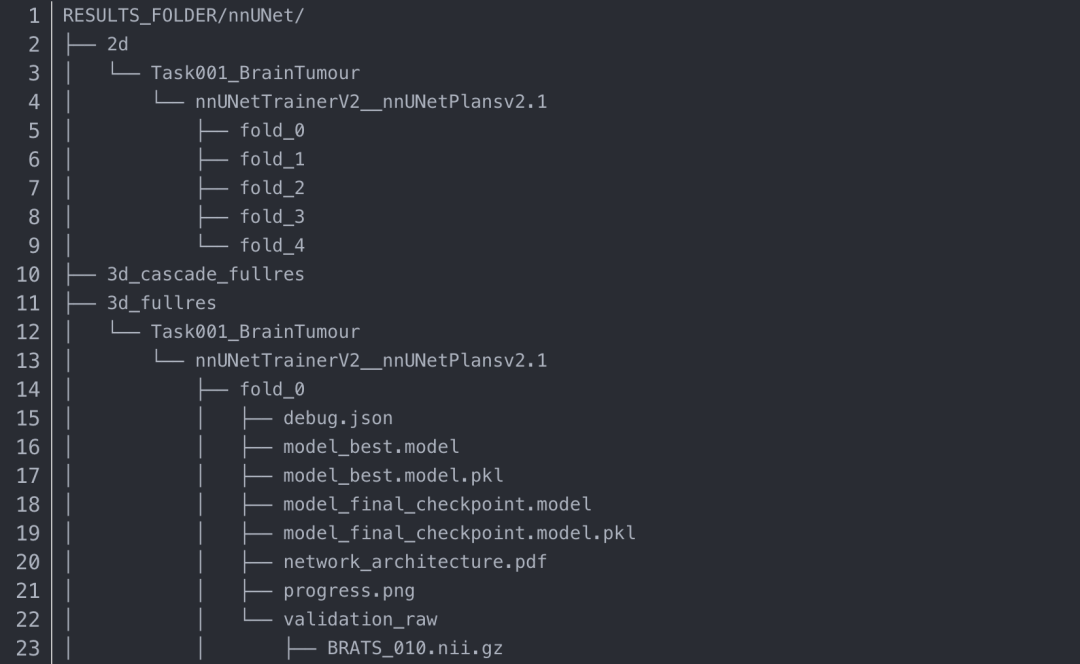Viewport: 1080px width, 664px height.
Task: Click fold_1 in the tree
Action: (272, 159)
